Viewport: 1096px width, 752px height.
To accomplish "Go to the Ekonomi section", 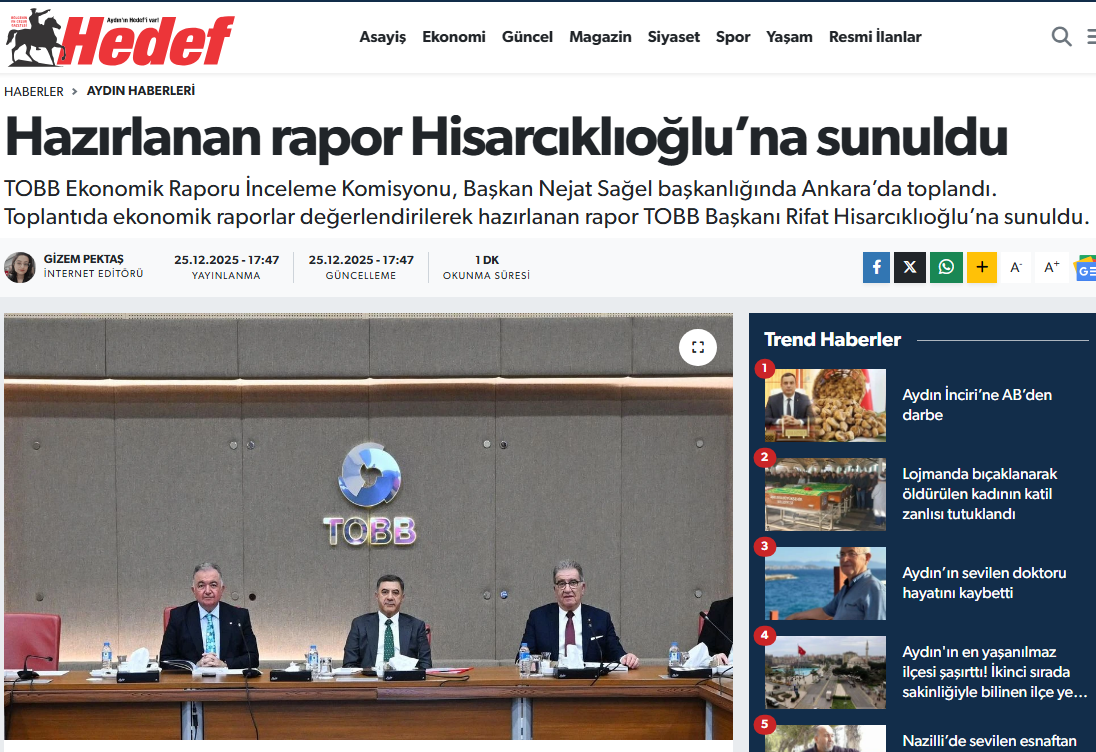I will (x=454, y=37).
